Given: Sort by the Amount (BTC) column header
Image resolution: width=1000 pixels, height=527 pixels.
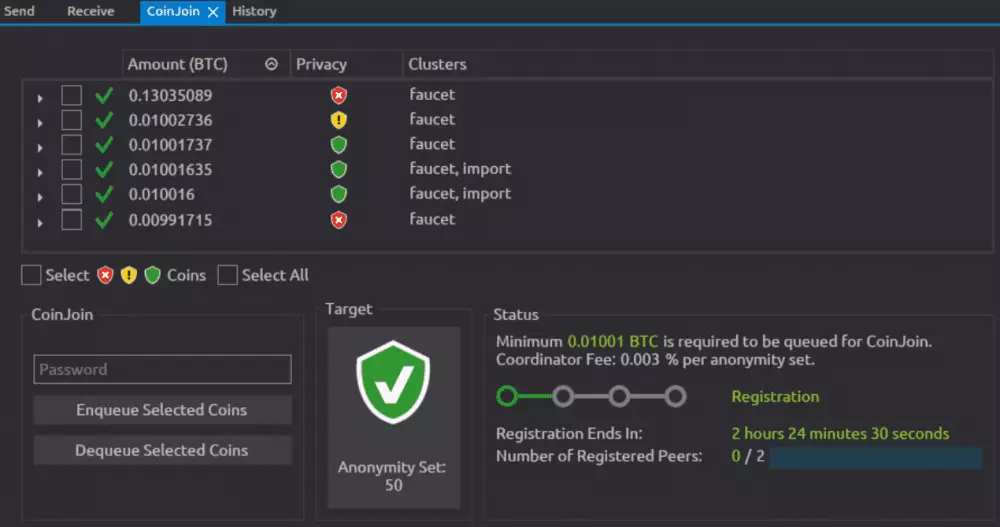Looking at the screenshot, I should (206, 64).
